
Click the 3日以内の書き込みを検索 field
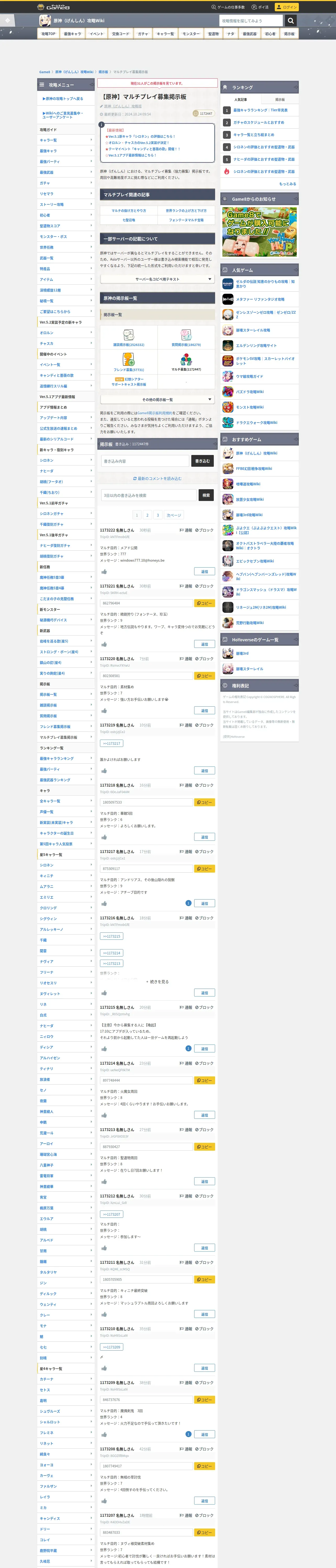(149, 495)
